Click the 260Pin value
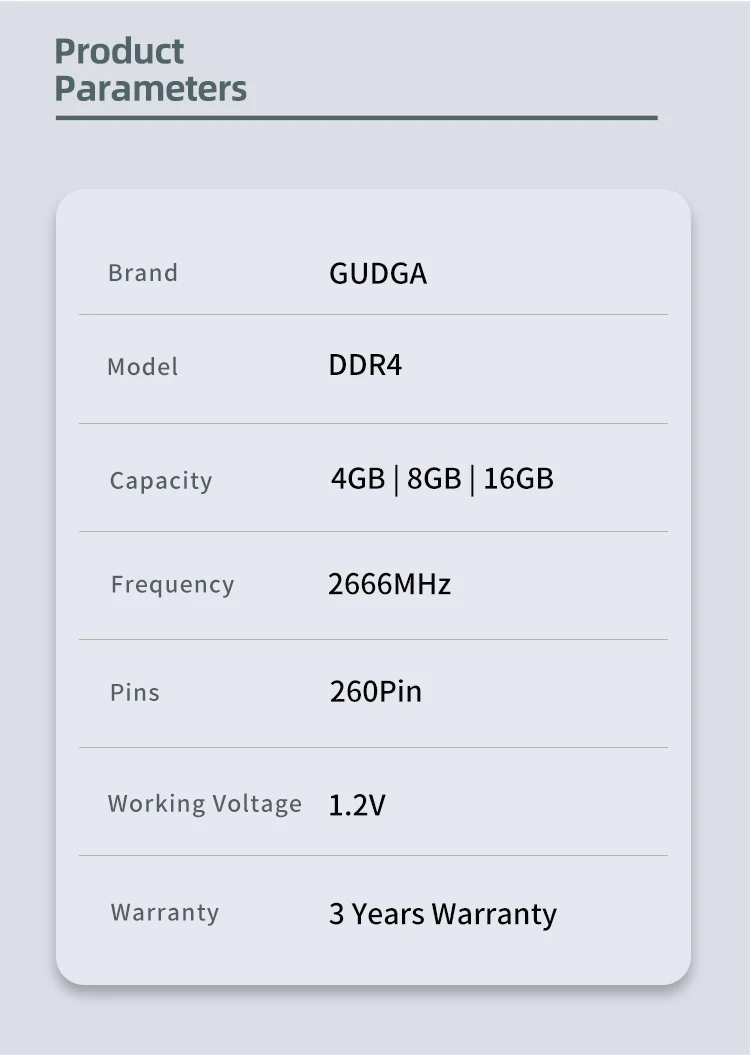 click(x=376, y=691)
